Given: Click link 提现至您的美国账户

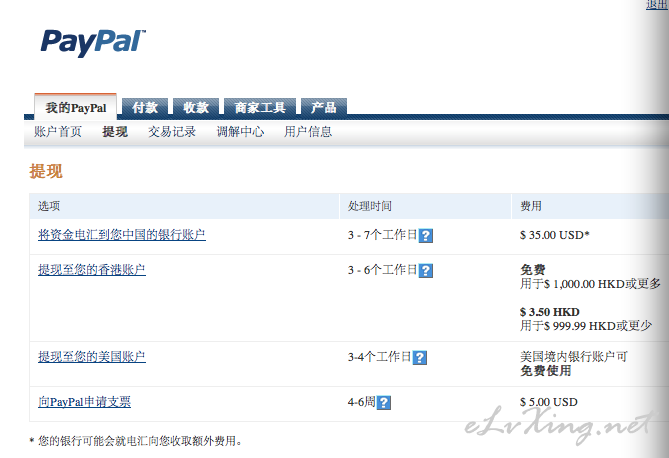Looking at the screenshot, I should tap(92, 357).
